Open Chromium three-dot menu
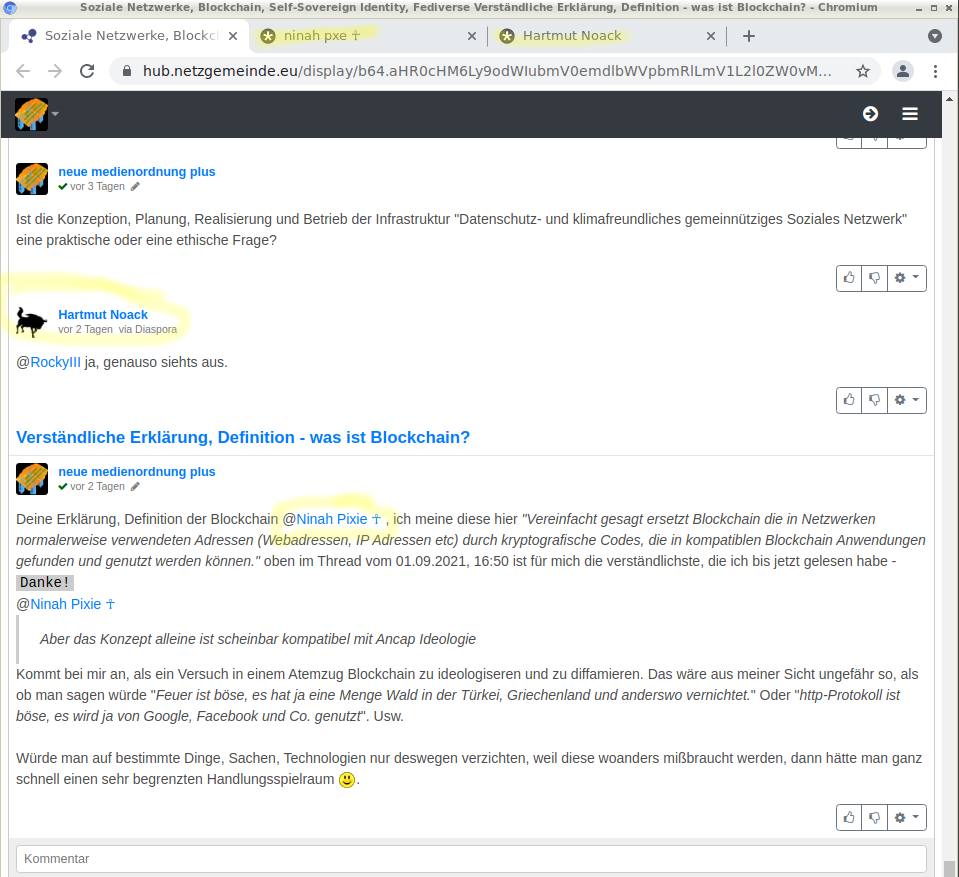959x877 pixels. (935, 71)
